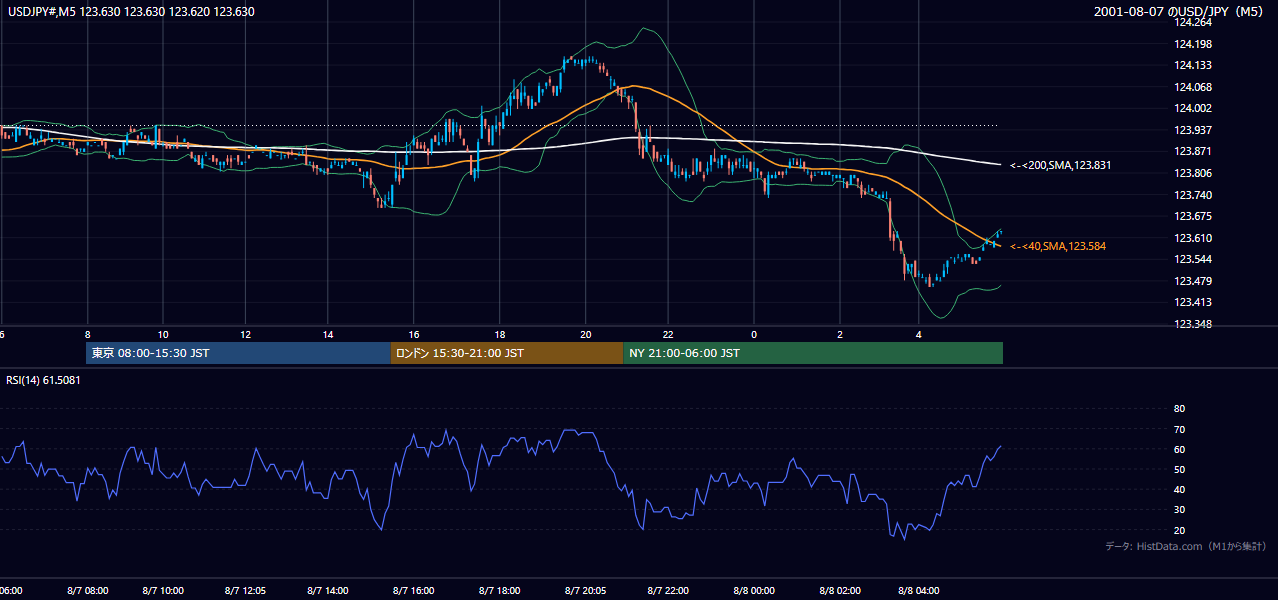Click the hour 8 tick under the chart
The height and width of the screenshot is (600, 1278).
pyautogui.click(x=88, y=335)
